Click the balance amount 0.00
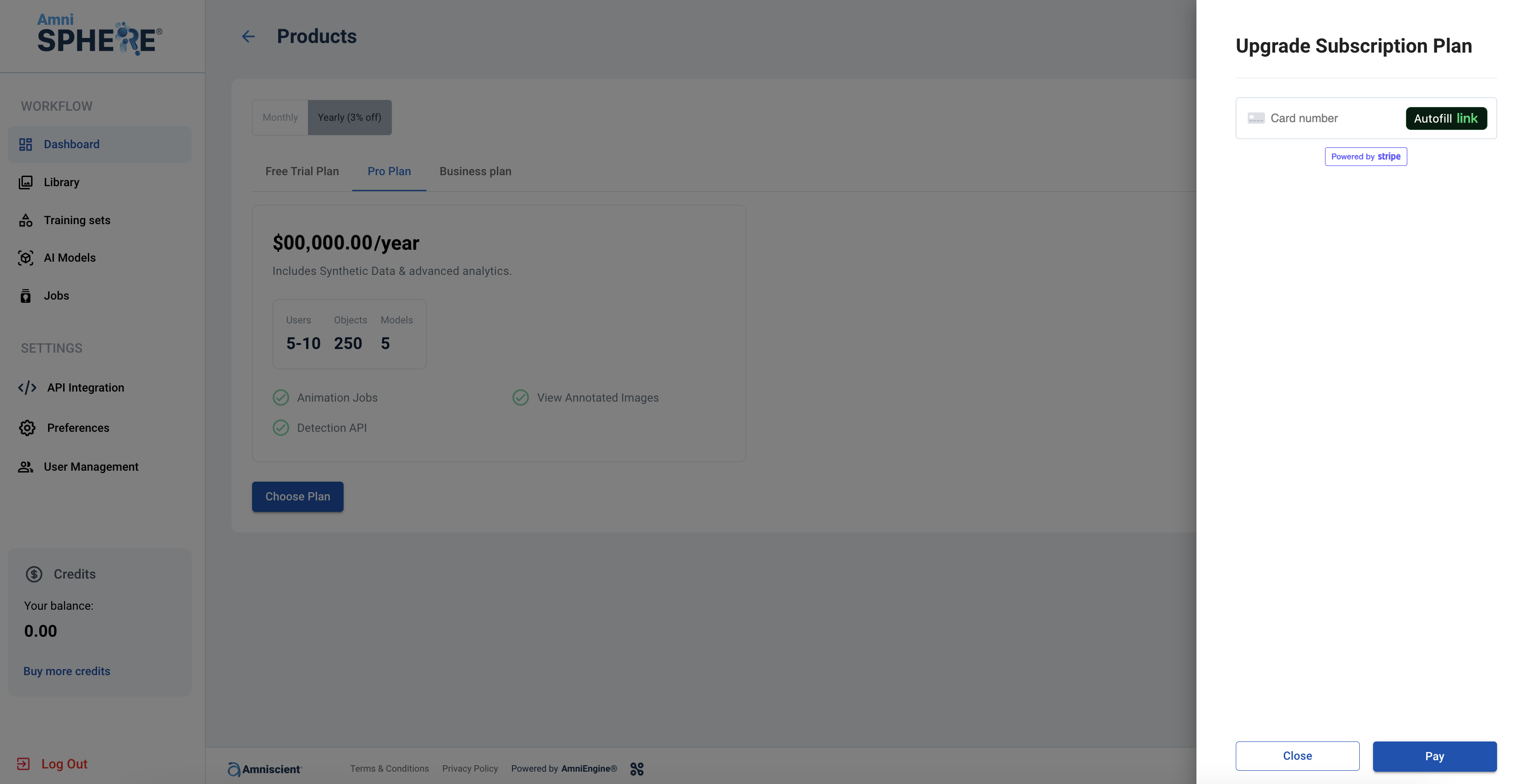1519x784 pixels. click(41, 631)
